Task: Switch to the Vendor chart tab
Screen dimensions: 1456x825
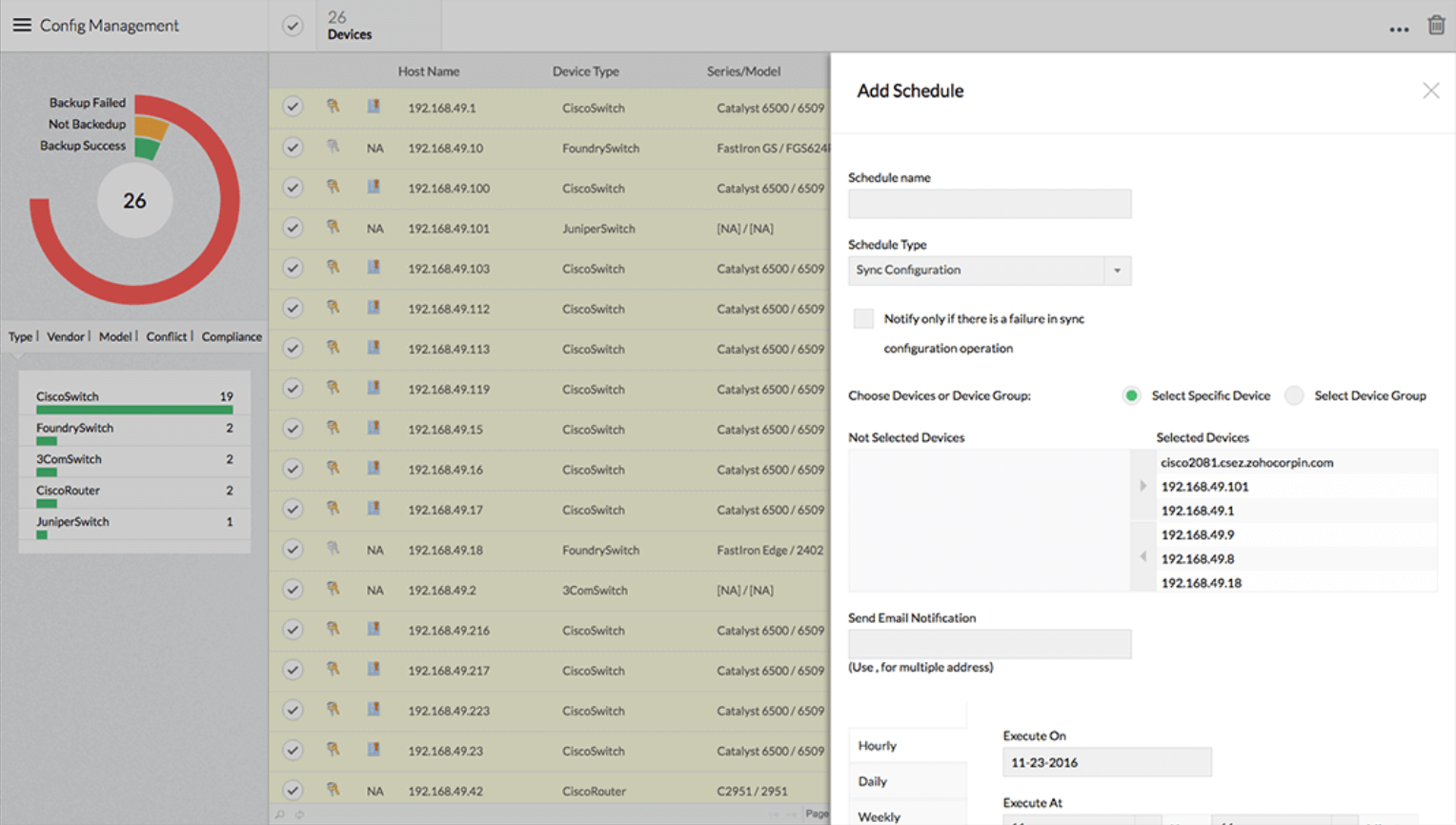Action: tap(66, 336)
